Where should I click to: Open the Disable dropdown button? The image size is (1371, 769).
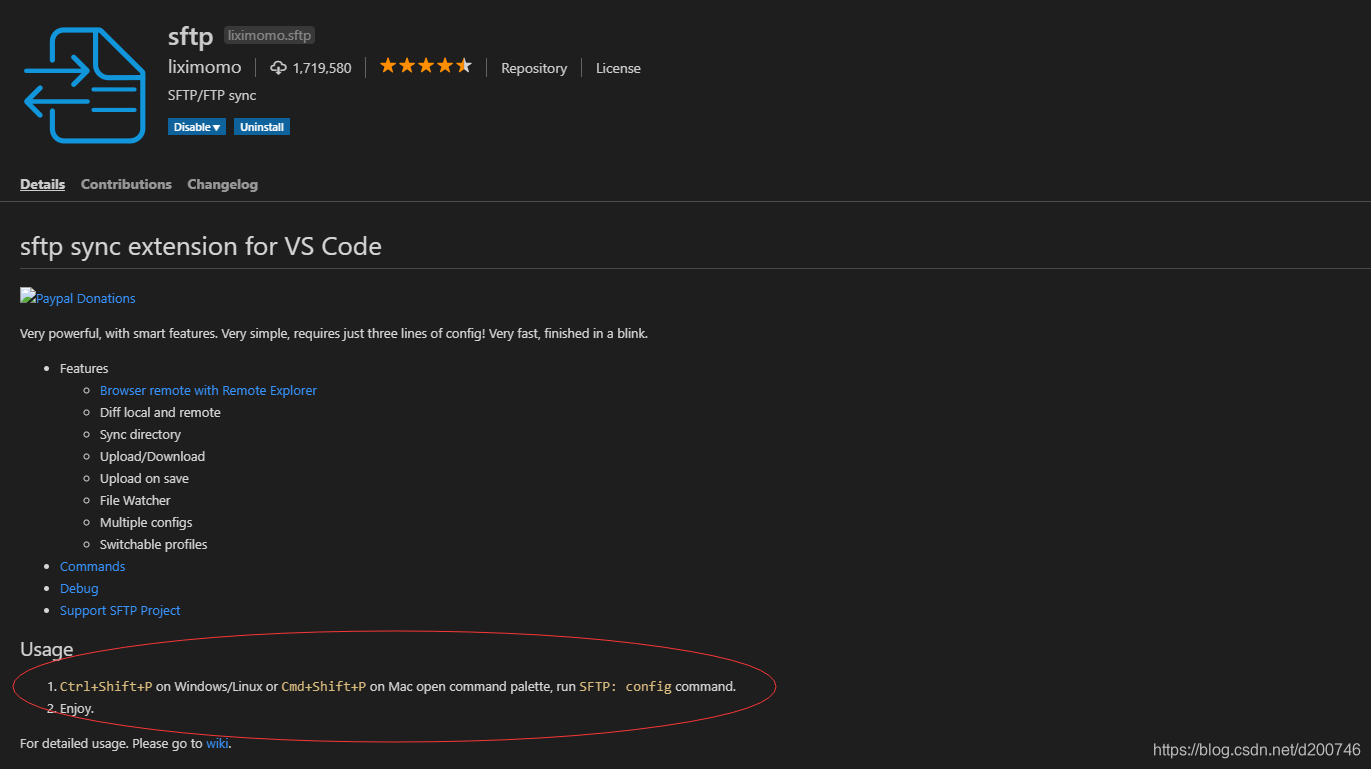tap(197, 127)
